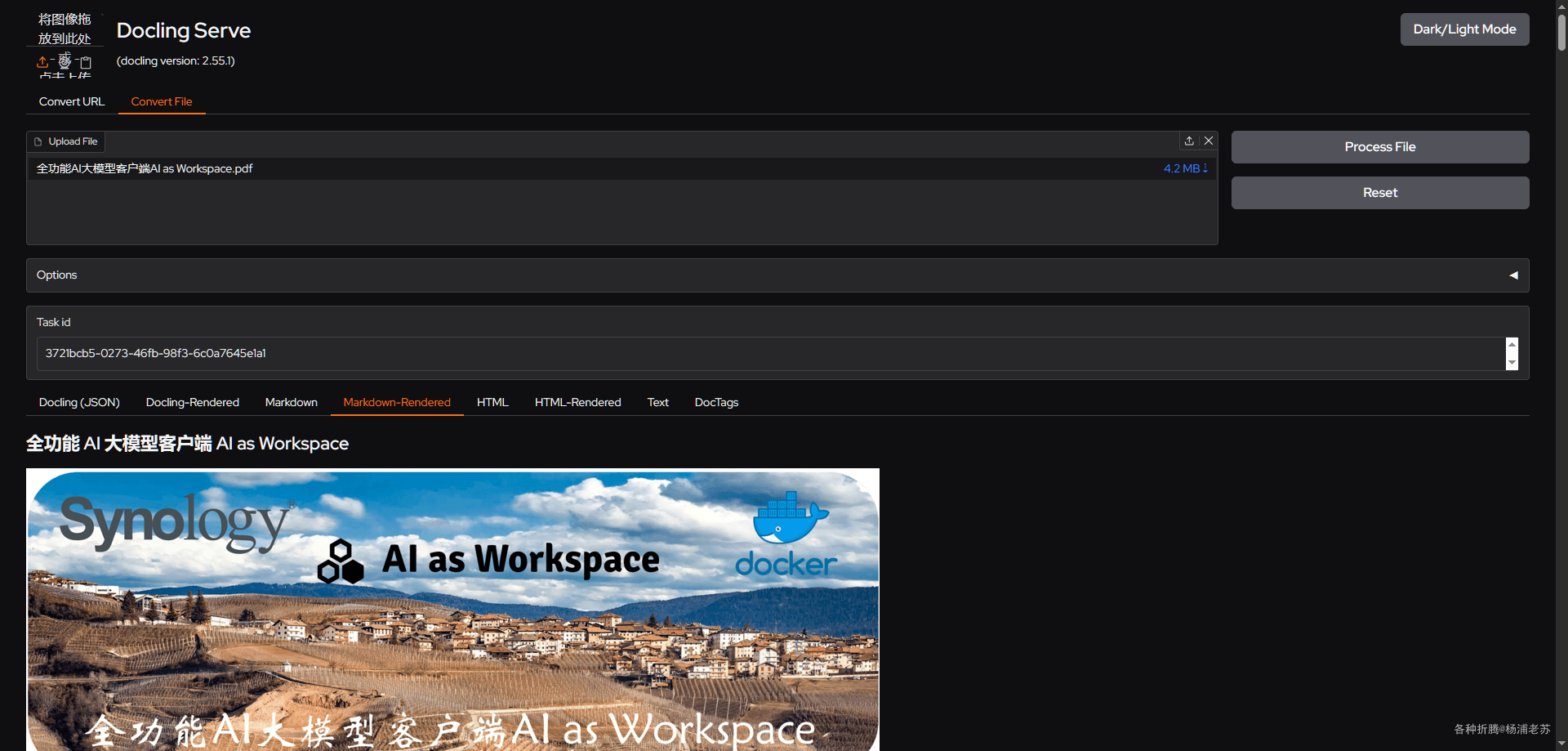Click the orange upload icon beside the page title
This screenshot has height=751, width=1568.
42,62
